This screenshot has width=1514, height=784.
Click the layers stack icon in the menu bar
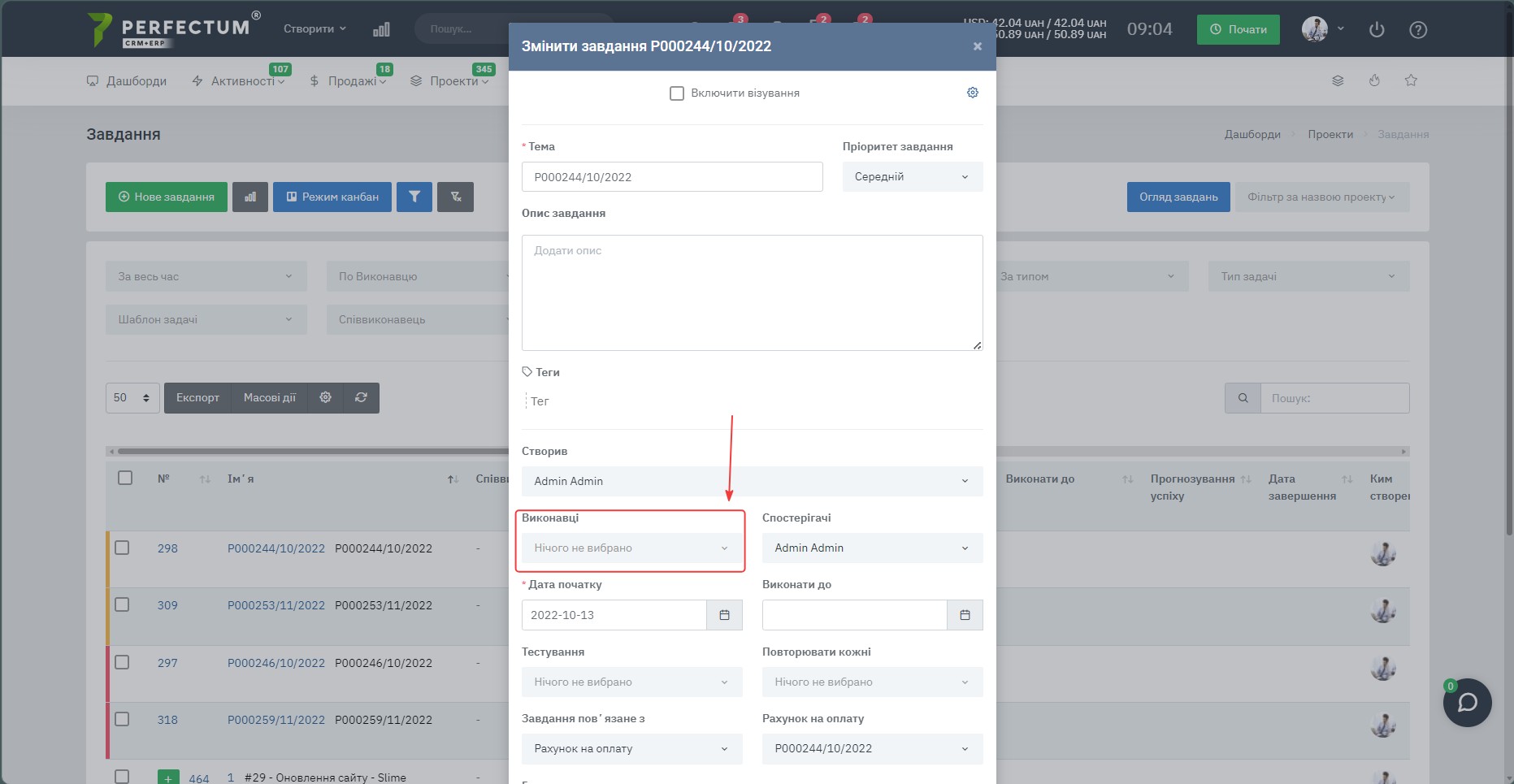[1338, 80]
